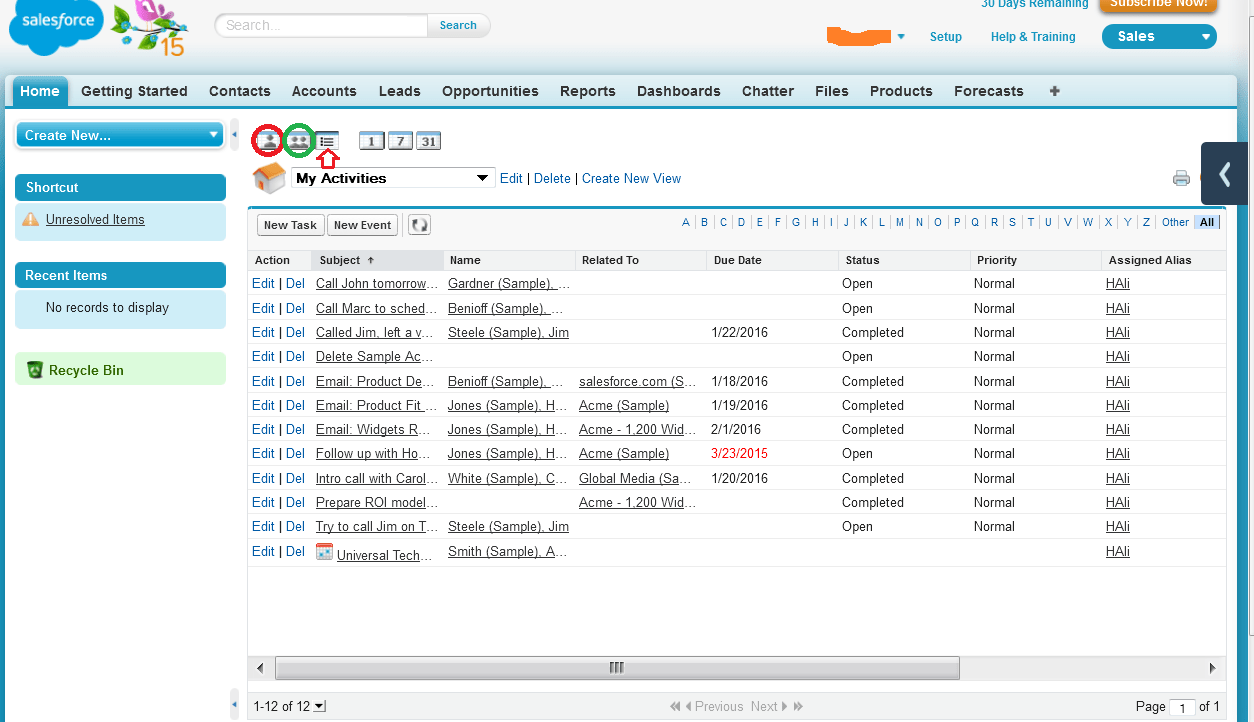Screen dimensions: 1254x722
Task: Show day view calendar icon 1
Action: 371,141
